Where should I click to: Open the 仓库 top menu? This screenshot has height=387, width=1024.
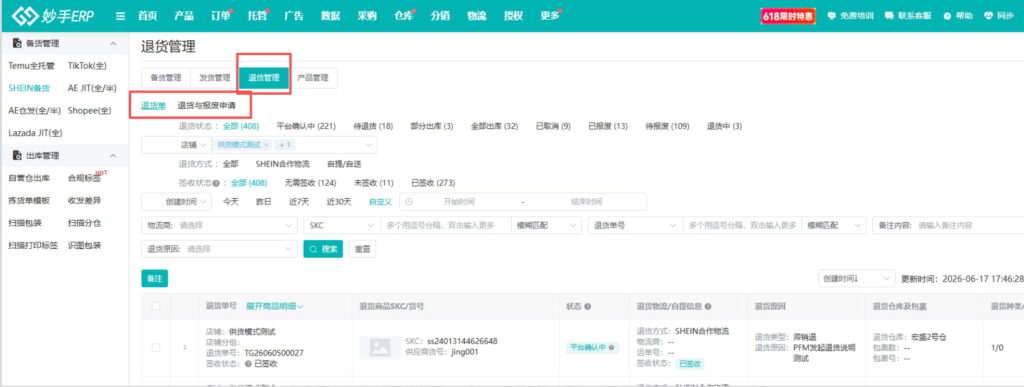(x=404, y=16)
